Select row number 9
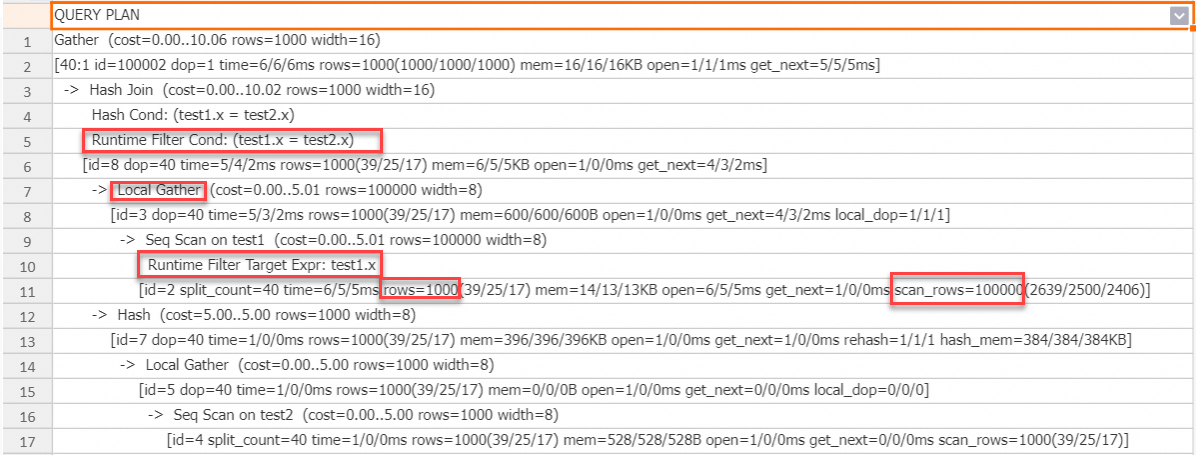Screen dimensions: 1196x455 point(25,240)
